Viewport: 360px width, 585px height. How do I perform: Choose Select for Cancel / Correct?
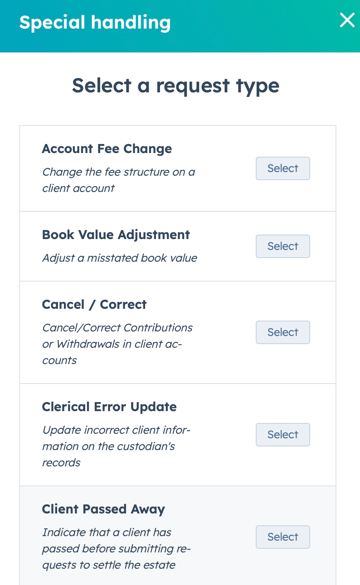pyautogui.click(x=282, y=332)
